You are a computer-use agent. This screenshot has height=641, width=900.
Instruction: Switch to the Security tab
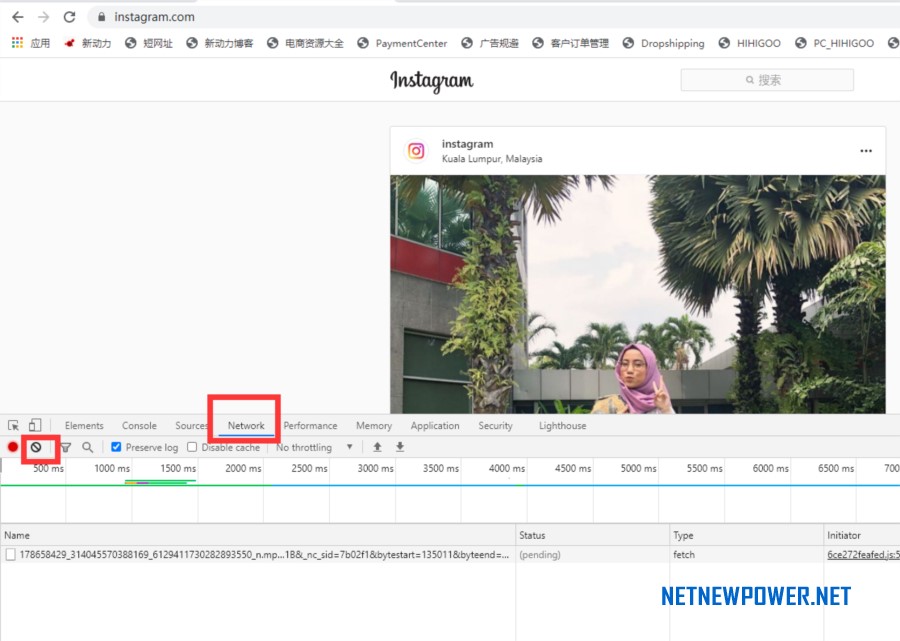495,425
